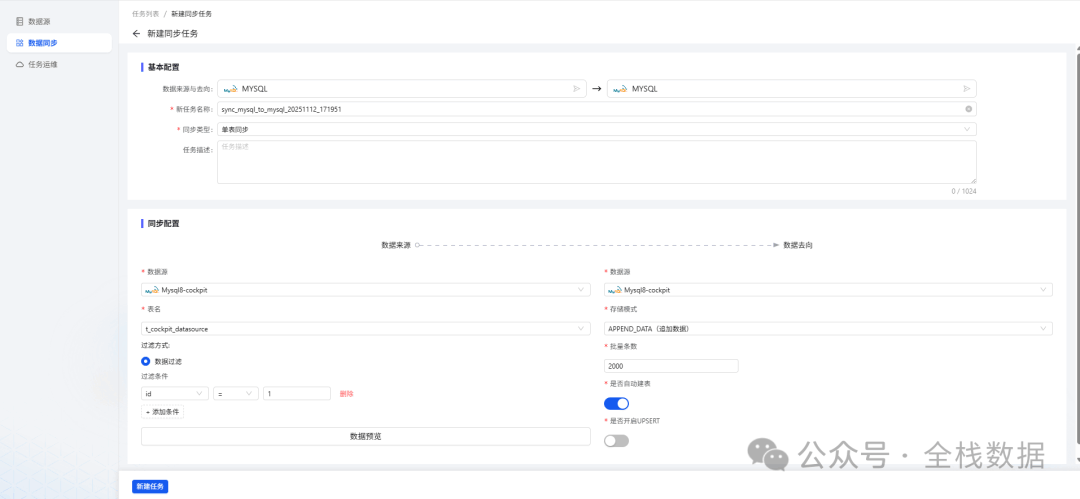Viewport: 1080px width, 499px height.
Task: Click the 任务描述 text area
Action: (596, 162)
